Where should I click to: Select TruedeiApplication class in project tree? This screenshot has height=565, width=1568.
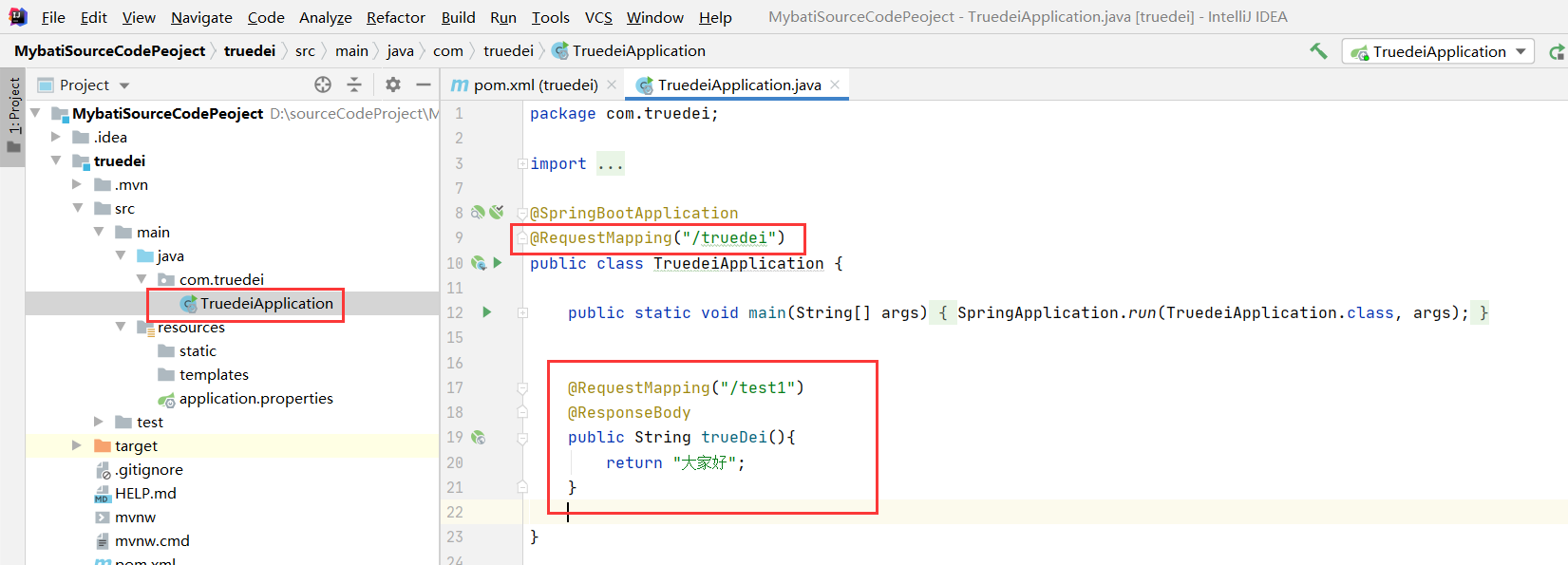tap(256, 303)
